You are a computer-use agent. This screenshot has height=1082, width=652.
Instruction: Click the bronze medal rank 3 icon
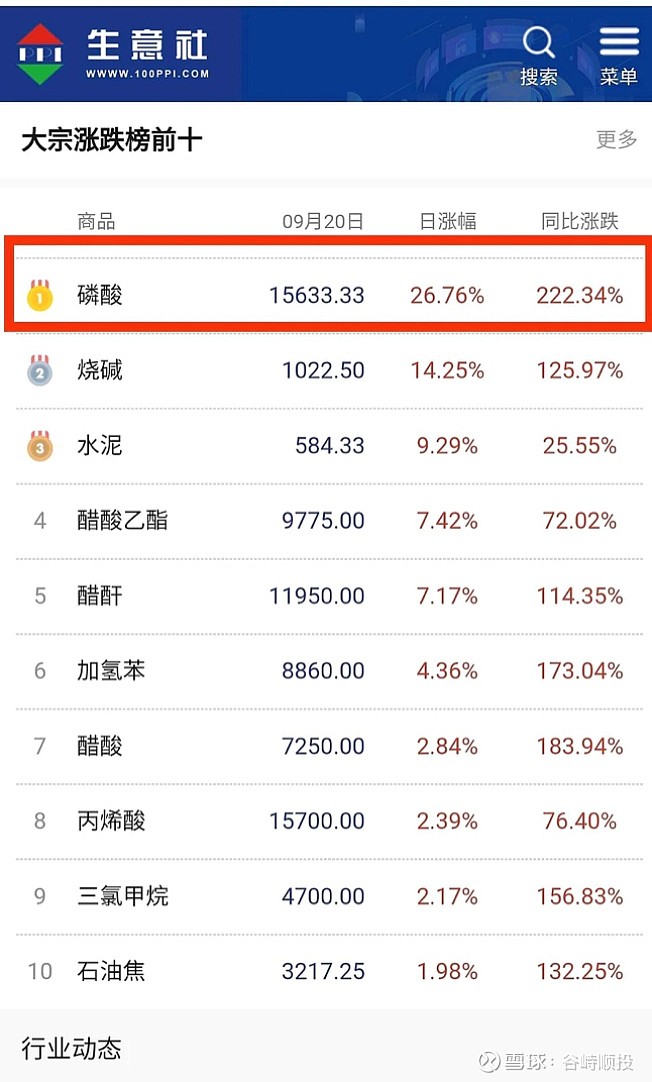click(x=40, y=445)
